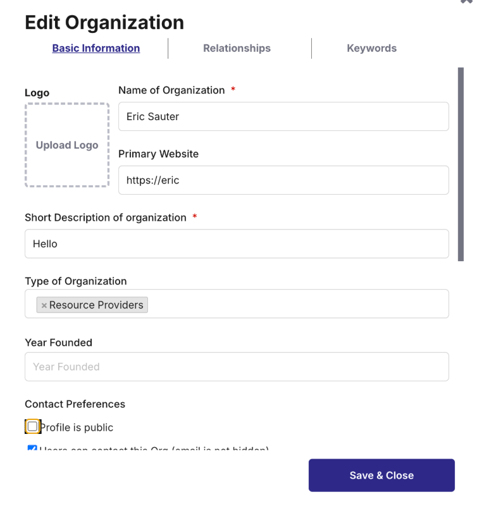Screen dimensions: 477x511
Task: Open the Keywords tab
Action: coord(372,48)
